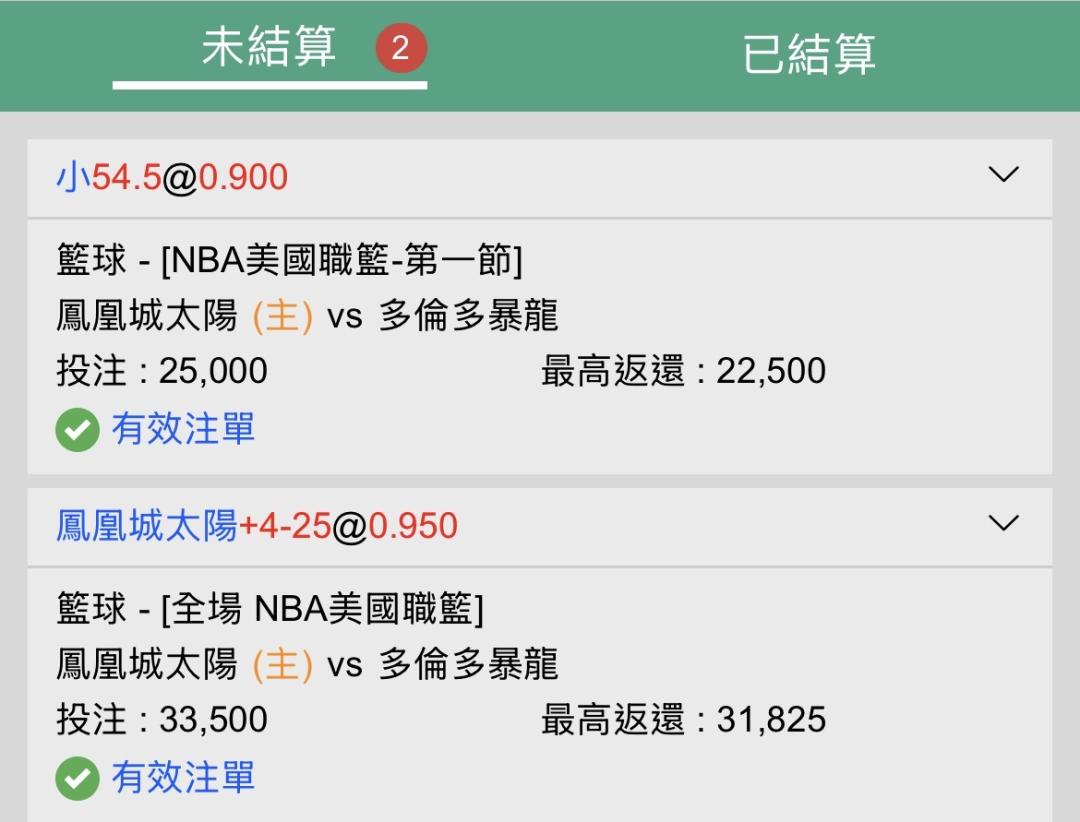Expand the 鳳凰城太陽+4-25 bet chevron

1003,523
